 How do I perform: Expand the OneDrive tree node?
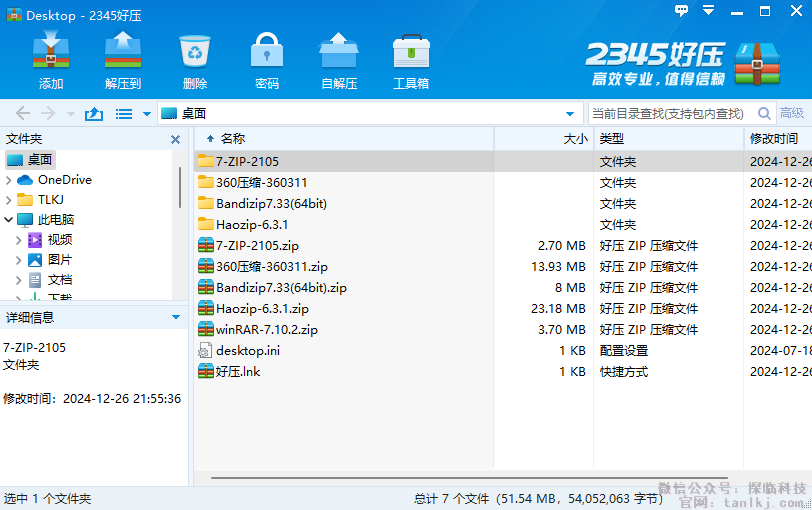point(8,180)
